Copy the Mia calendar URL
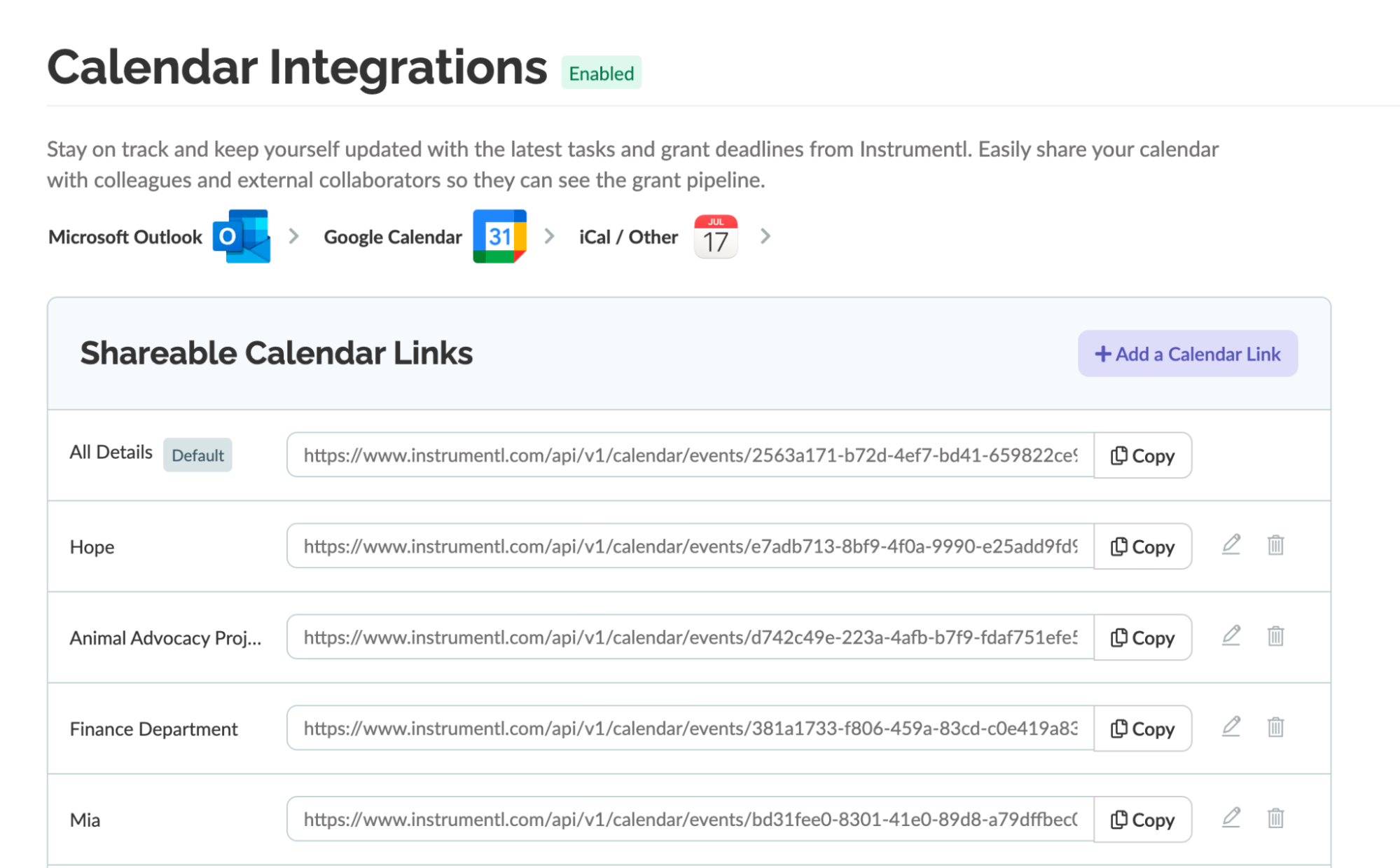Image resolution: width=1400 pixels, height=868 pixels. point(1142,820)
